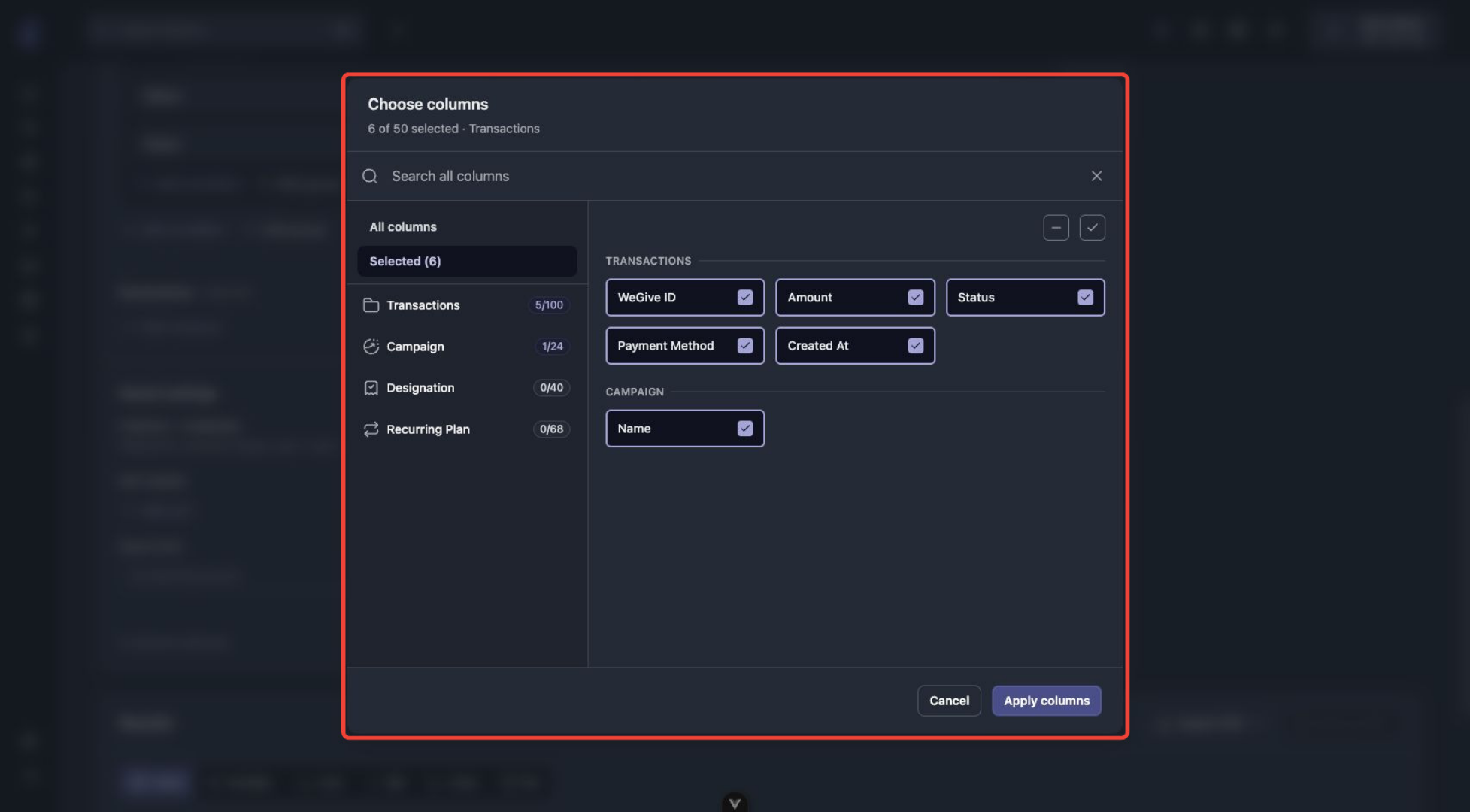Click the 1/24 count badge
1470x812 pixels.
click(552, 347)
